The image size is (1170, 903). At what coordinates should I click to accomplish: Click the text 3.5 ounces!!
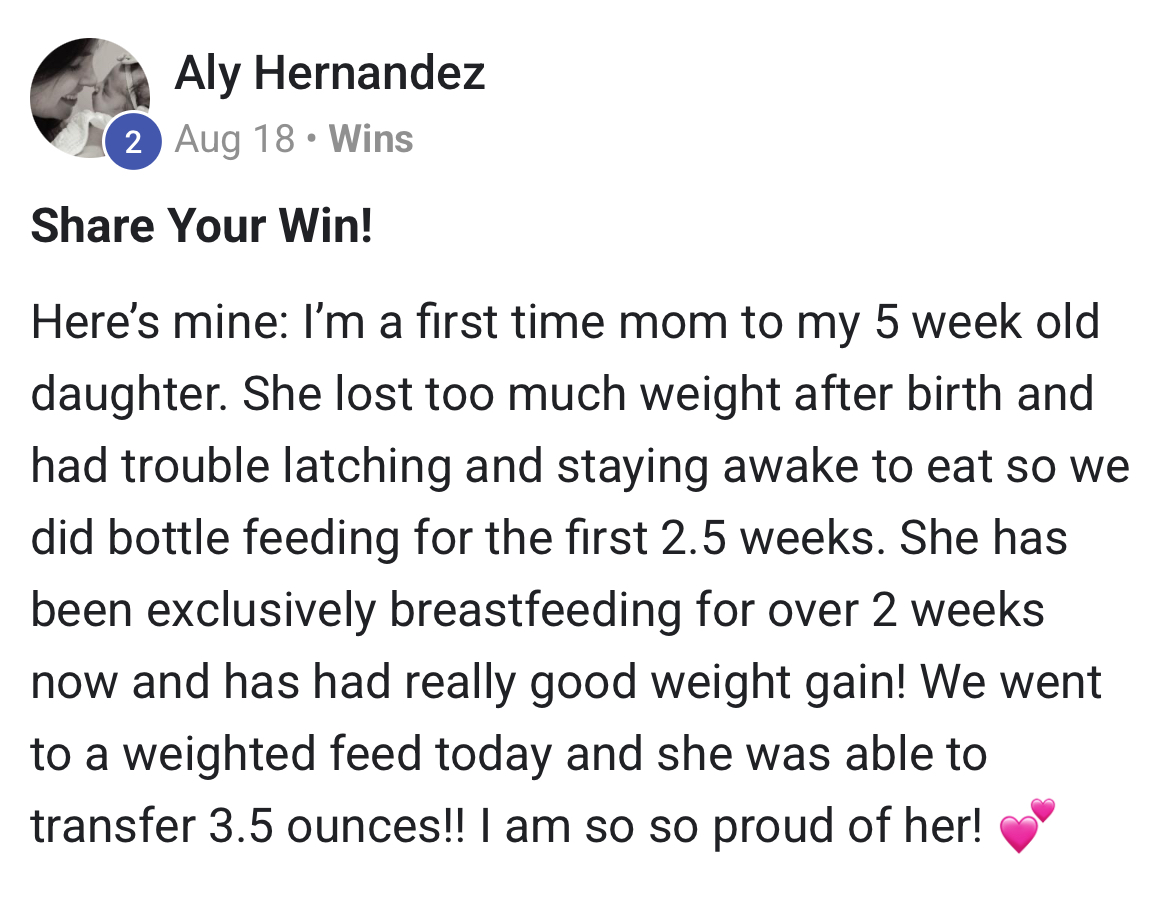point(336,827)
